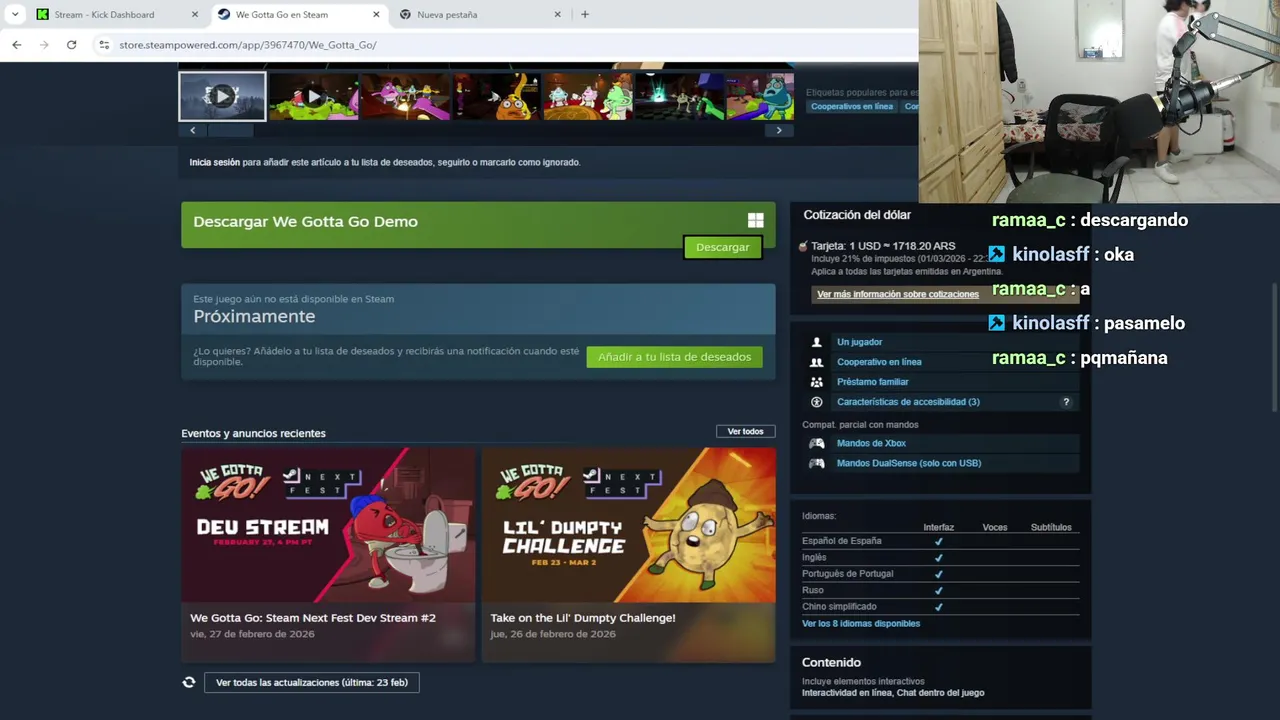
Task: Click Préstamo familiar feature link
Action: click(x=873, y=382)
